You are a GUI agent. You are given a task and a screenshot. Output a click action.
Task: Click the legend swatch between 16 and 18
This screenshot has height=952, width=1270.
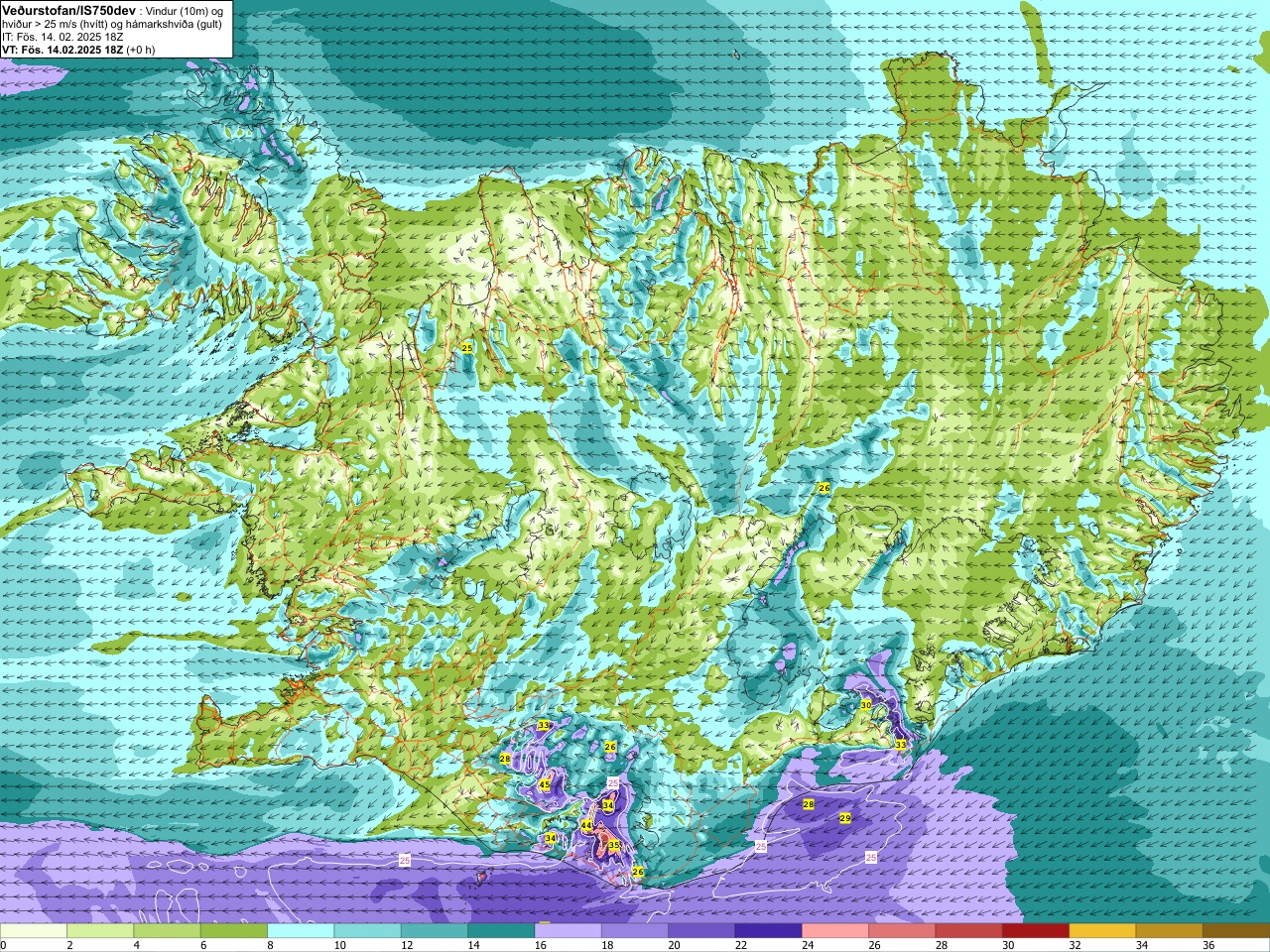point(568,931)
